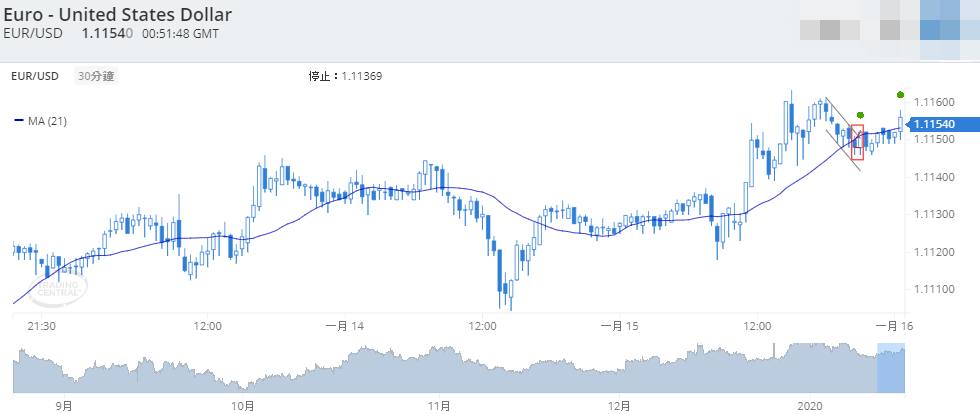Click the 00:51:48 GMT timestamp in header

(181, 34)
